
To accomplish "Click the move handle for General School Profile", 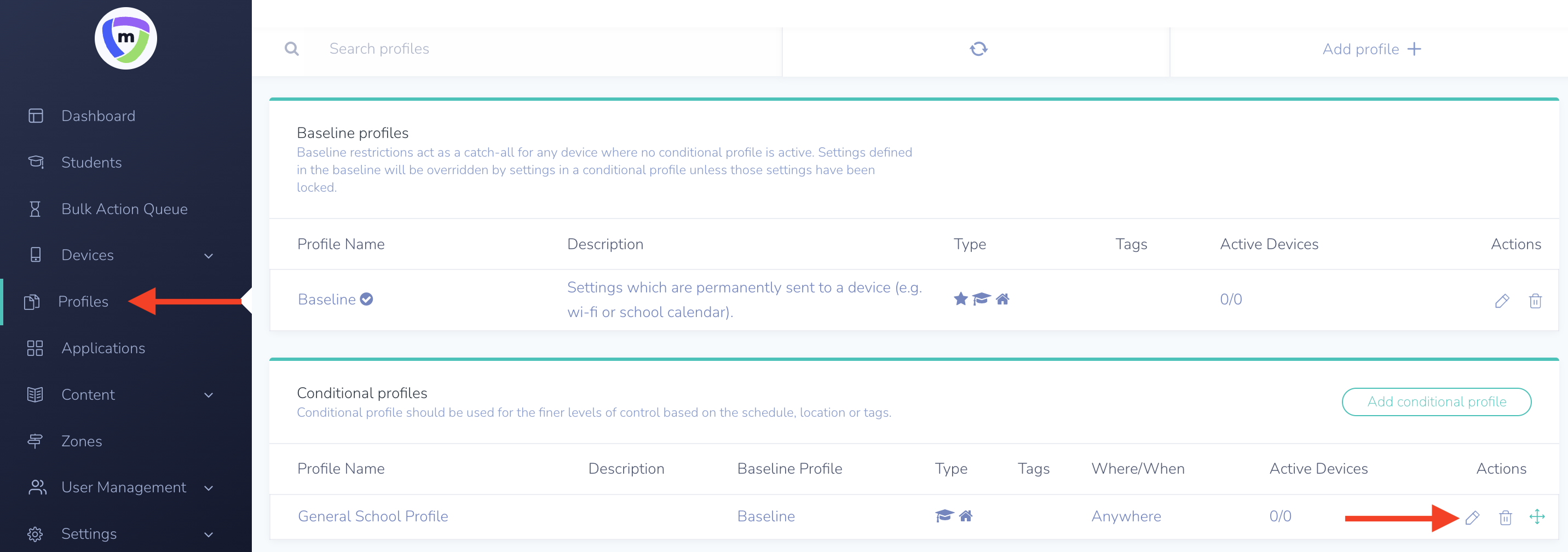I will (x=1537, y=517).
